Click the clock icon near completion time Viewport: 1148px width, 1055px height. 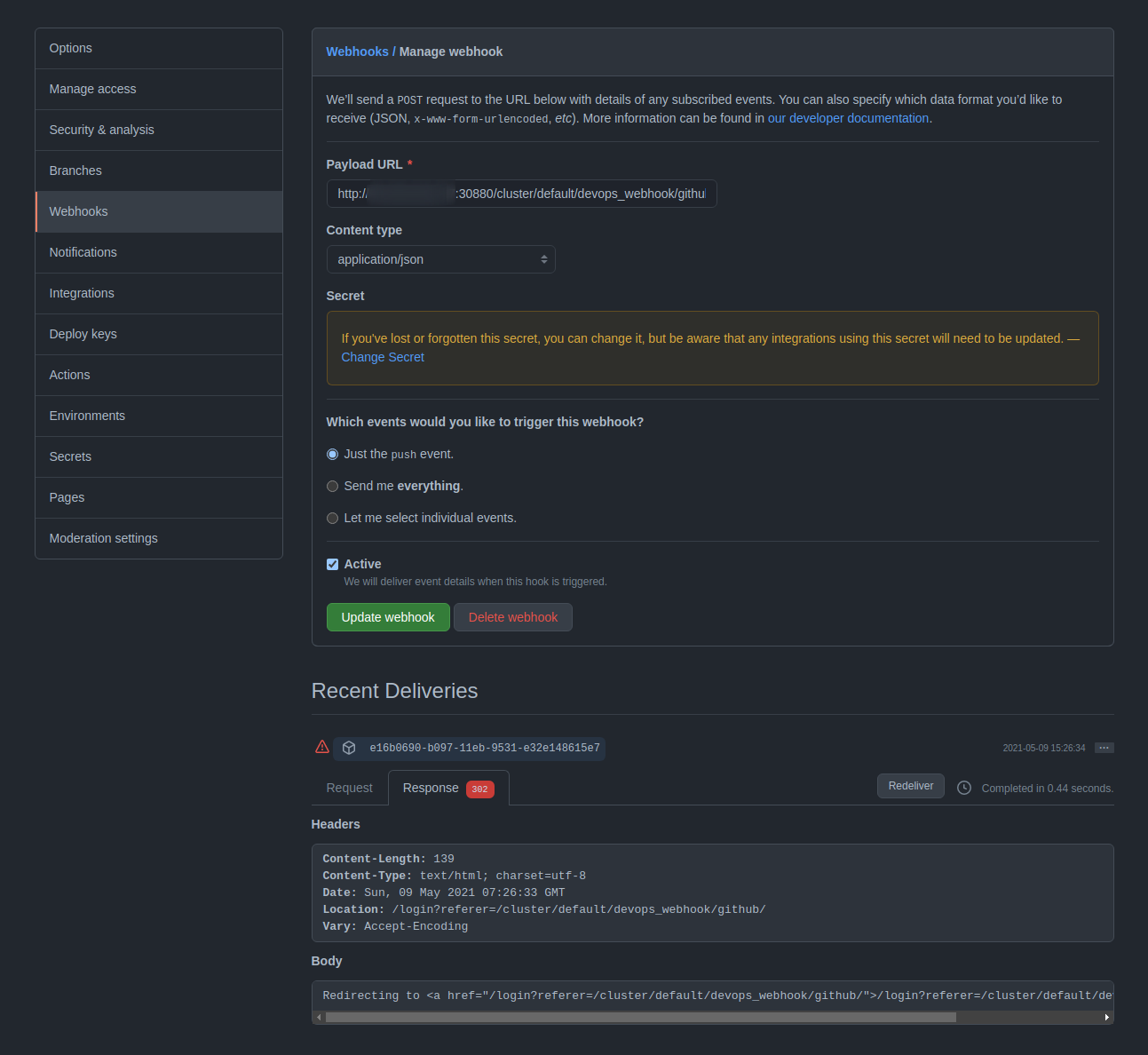963,787
